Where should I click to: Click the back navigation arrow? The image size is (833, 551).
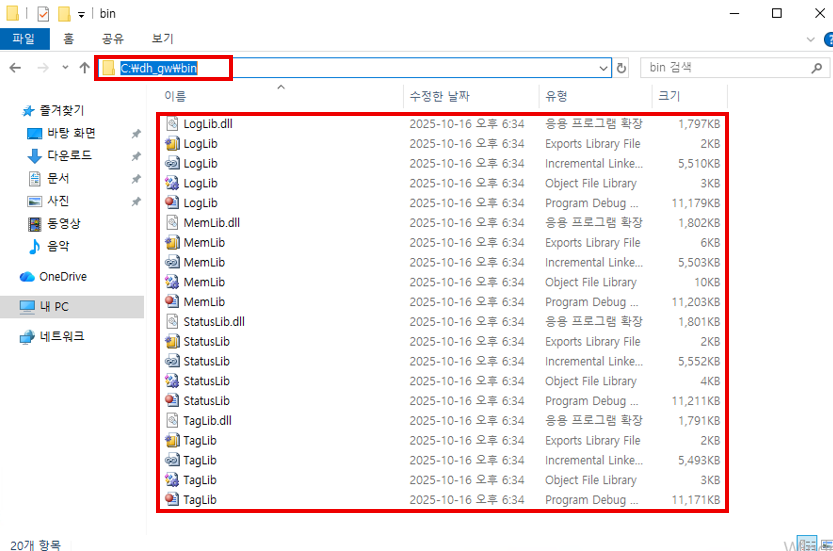[x=15, y=68]
